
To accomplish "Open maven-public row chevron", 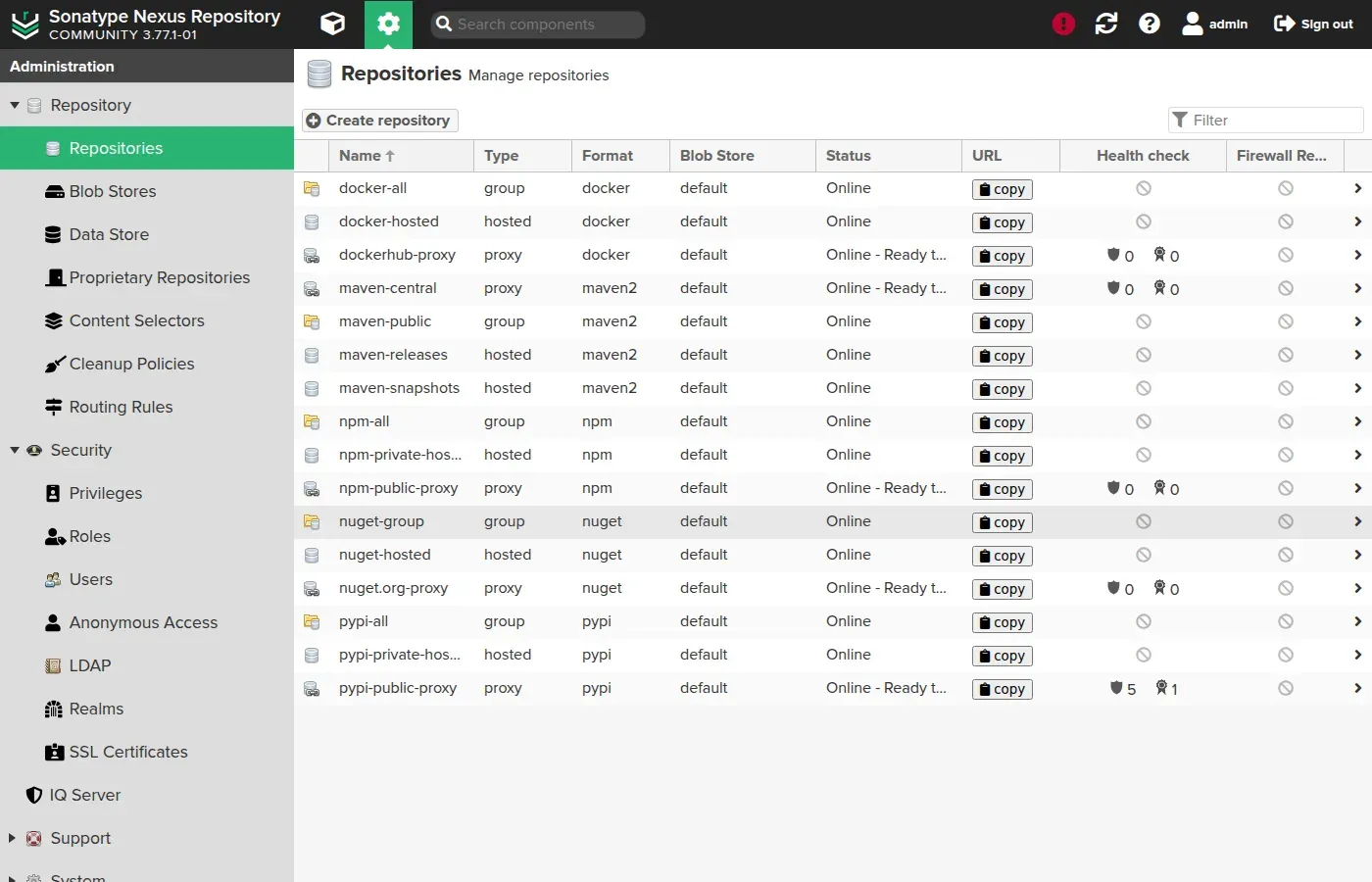I will 1357,321.
